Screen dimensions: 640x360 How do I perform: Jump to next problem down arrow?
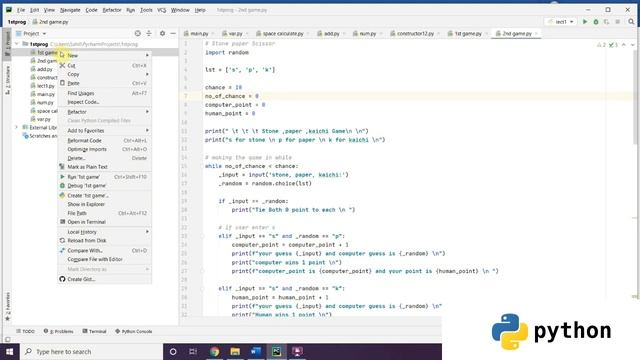[632, 44]
